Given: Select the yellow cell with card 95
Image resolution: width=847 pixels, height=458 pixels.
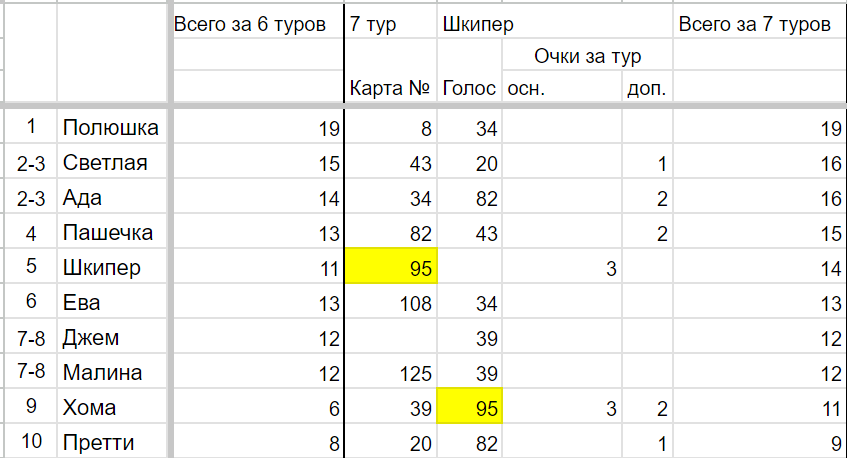Looking at the screenshot, I should (x=391, y=266).
